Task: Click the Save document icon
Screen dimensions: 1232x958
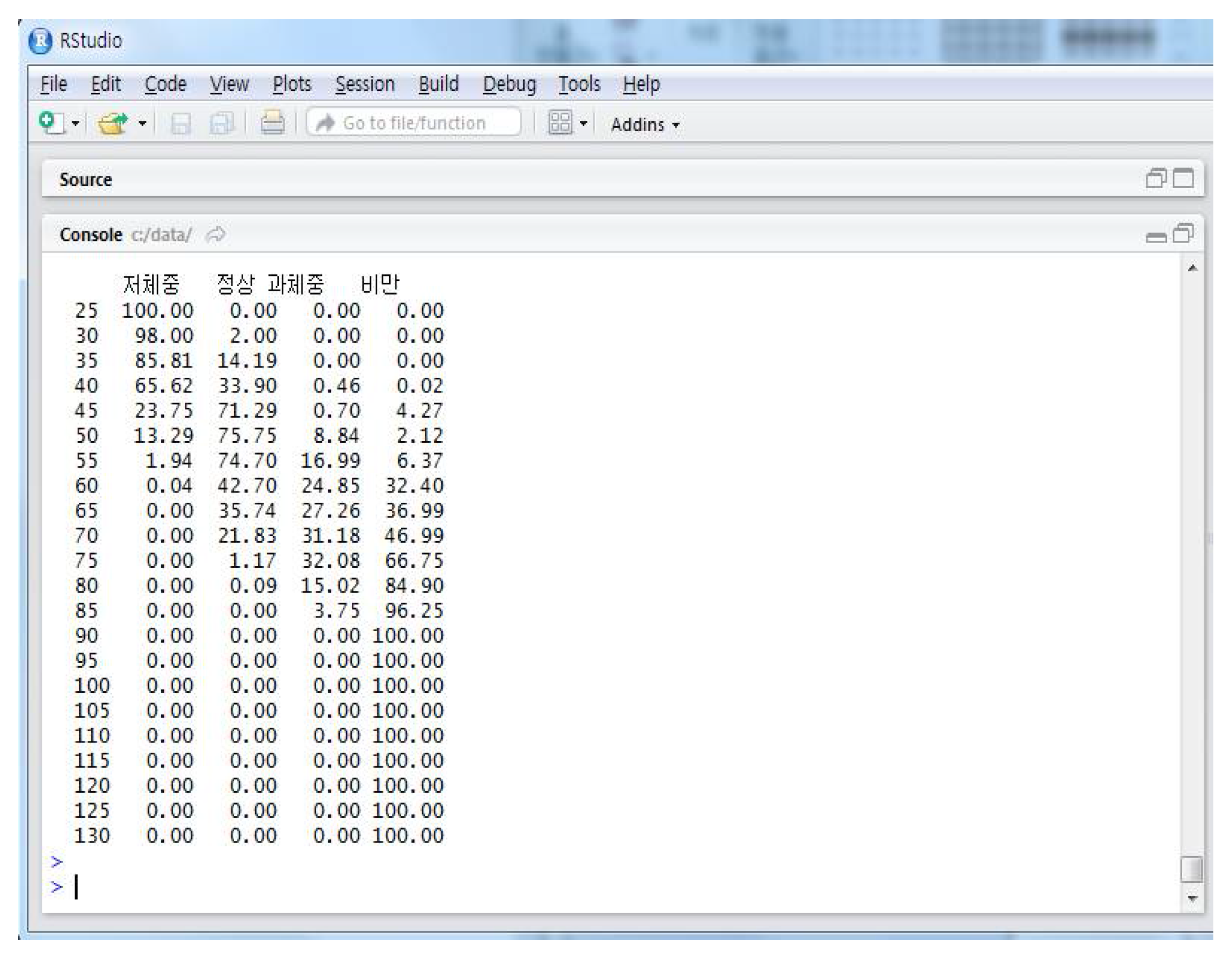Action: point(180,123)
